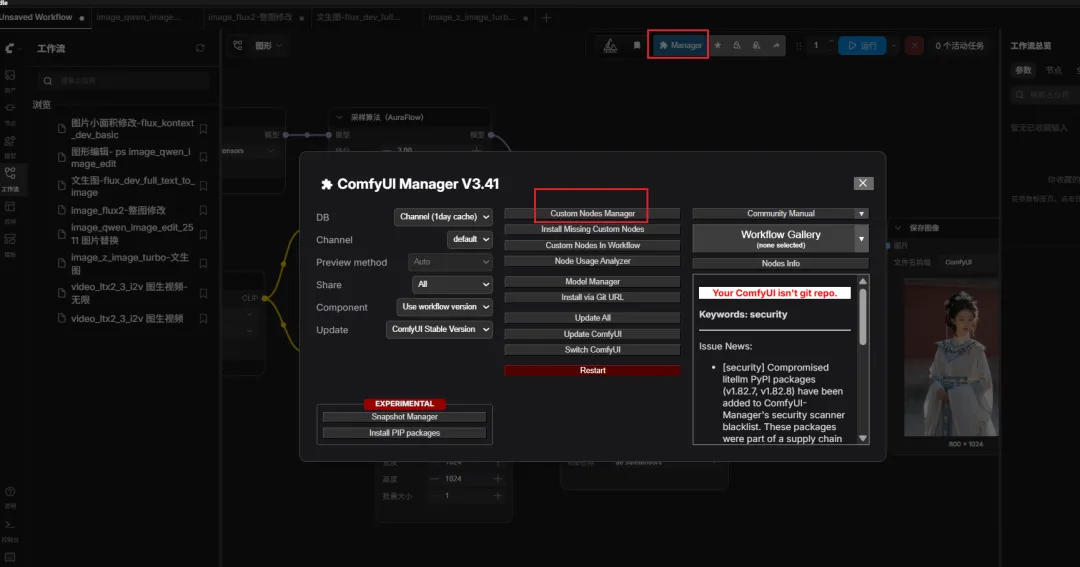Image resolution: width=1080 pixels, height=567 pixels.
Task: Expand the Community Manual dropdown arrow
Action: pos(861,214)
